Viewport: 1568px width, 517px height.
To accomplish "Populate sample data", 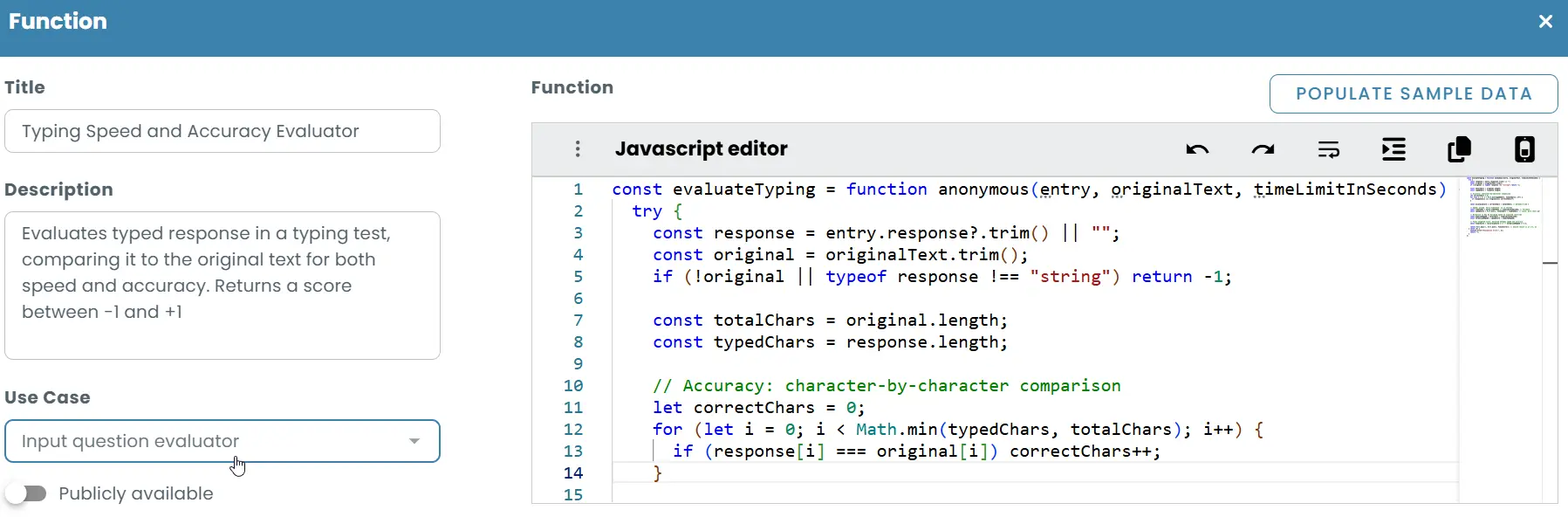I will click(1414, 93).
